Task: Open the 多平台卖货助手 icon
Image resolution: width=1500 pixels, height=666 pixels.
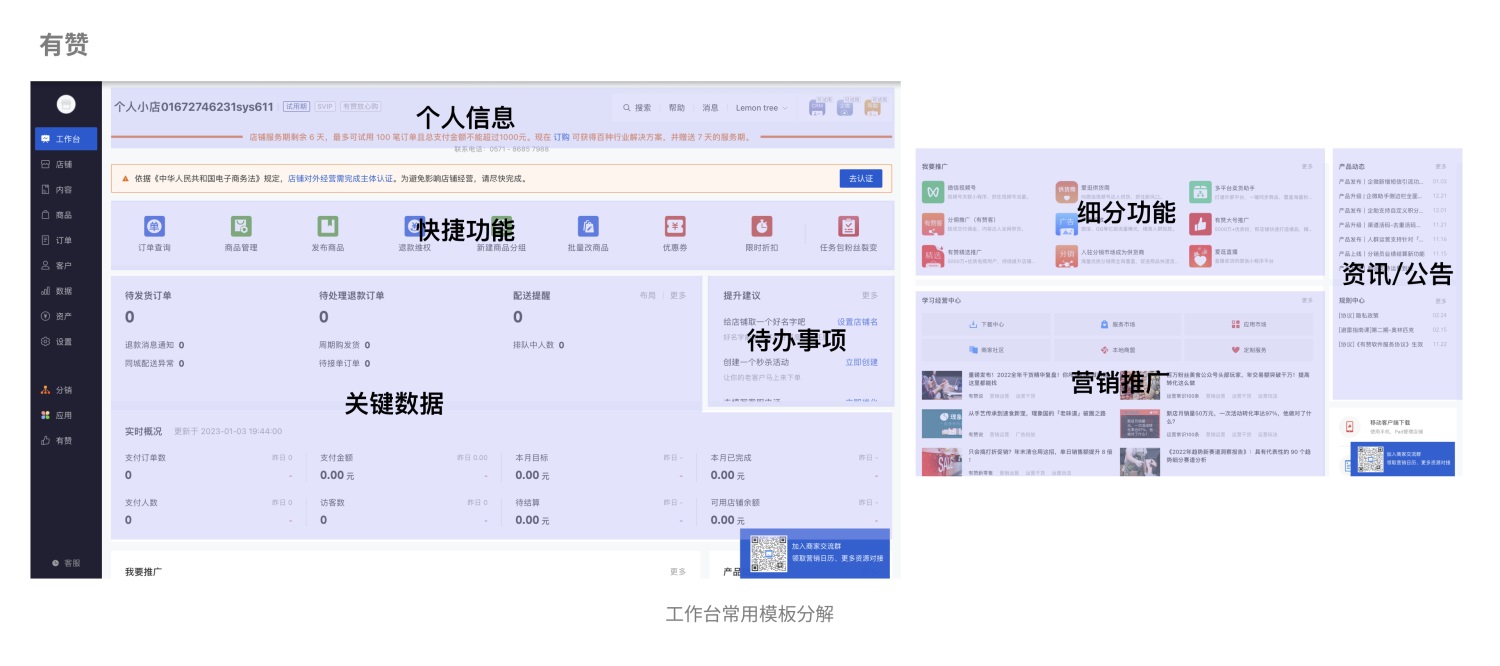Action: click(1200, 192)
